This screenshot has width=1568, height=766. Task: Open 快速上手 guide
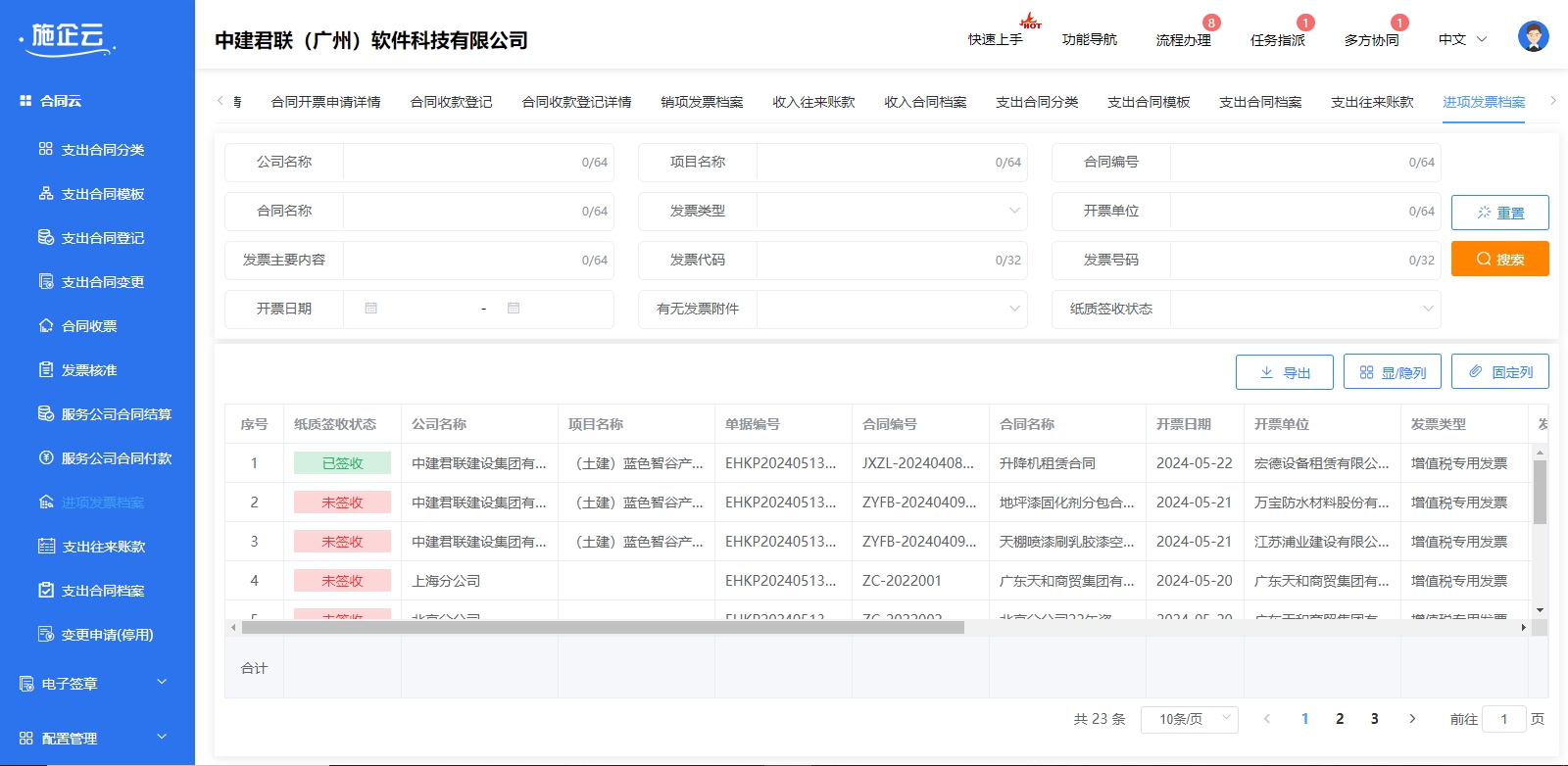tap(996, 40)
